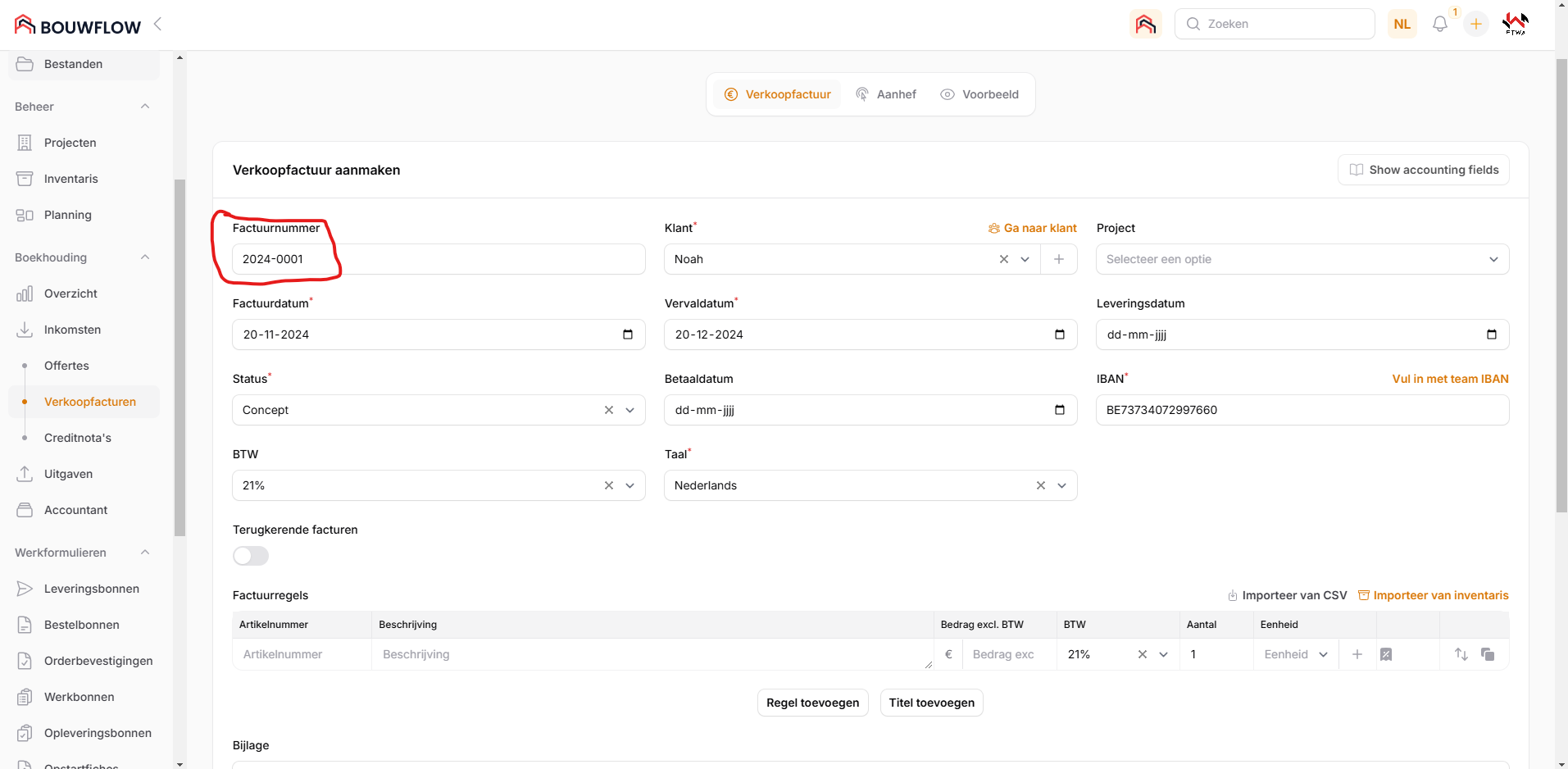
Task: Switch language using NL button
Action: [1402, 25]
